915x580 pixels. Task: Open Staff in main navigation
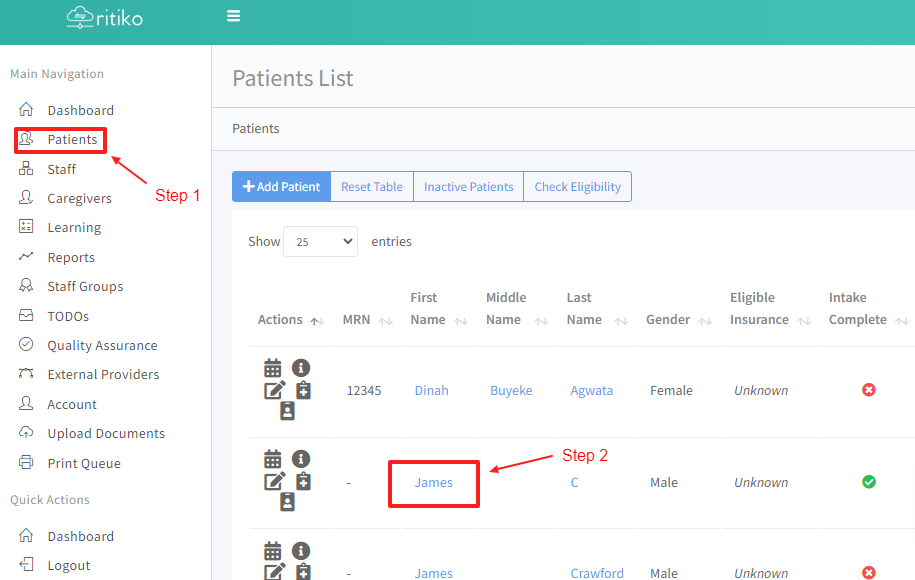tap(61, 169)
